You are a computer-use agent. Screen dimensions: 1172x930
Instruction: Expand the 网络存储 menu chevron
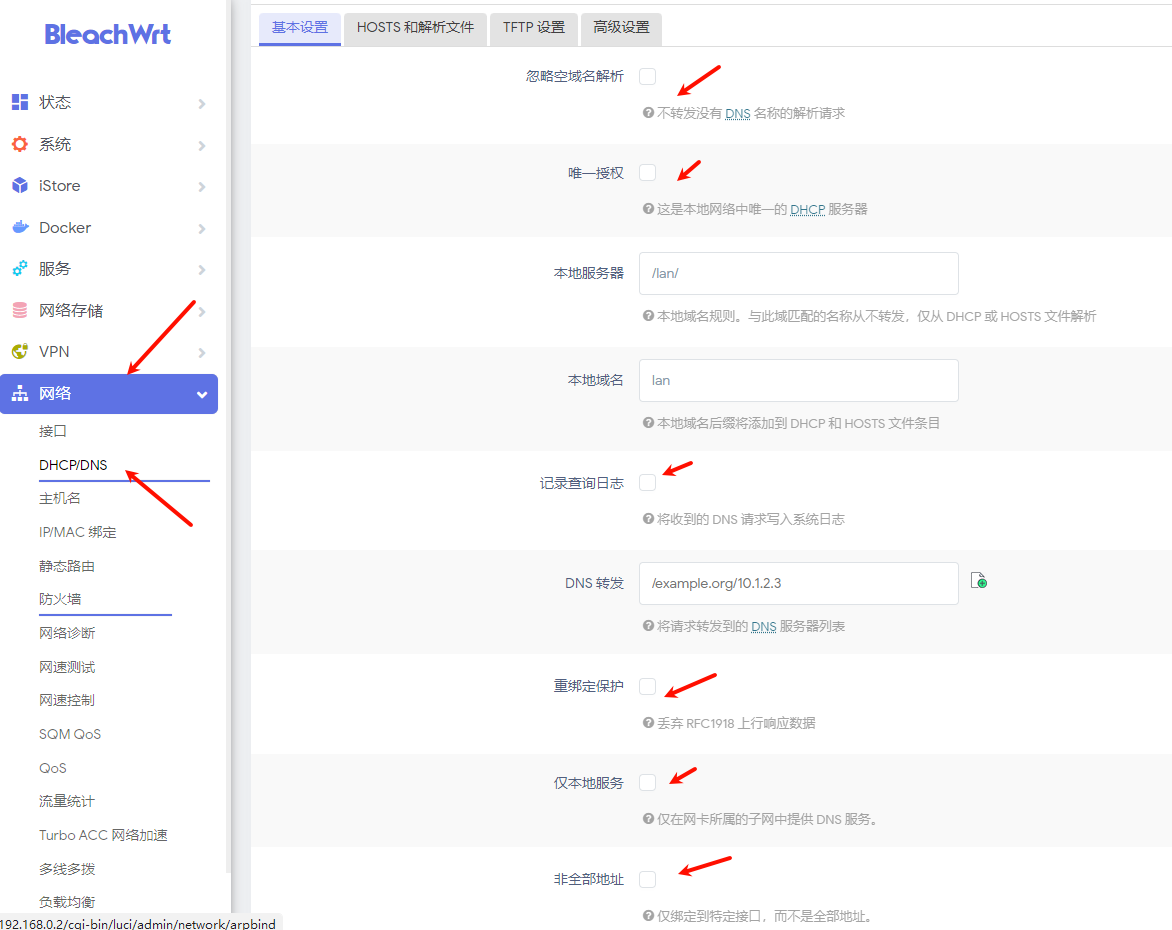202,311
